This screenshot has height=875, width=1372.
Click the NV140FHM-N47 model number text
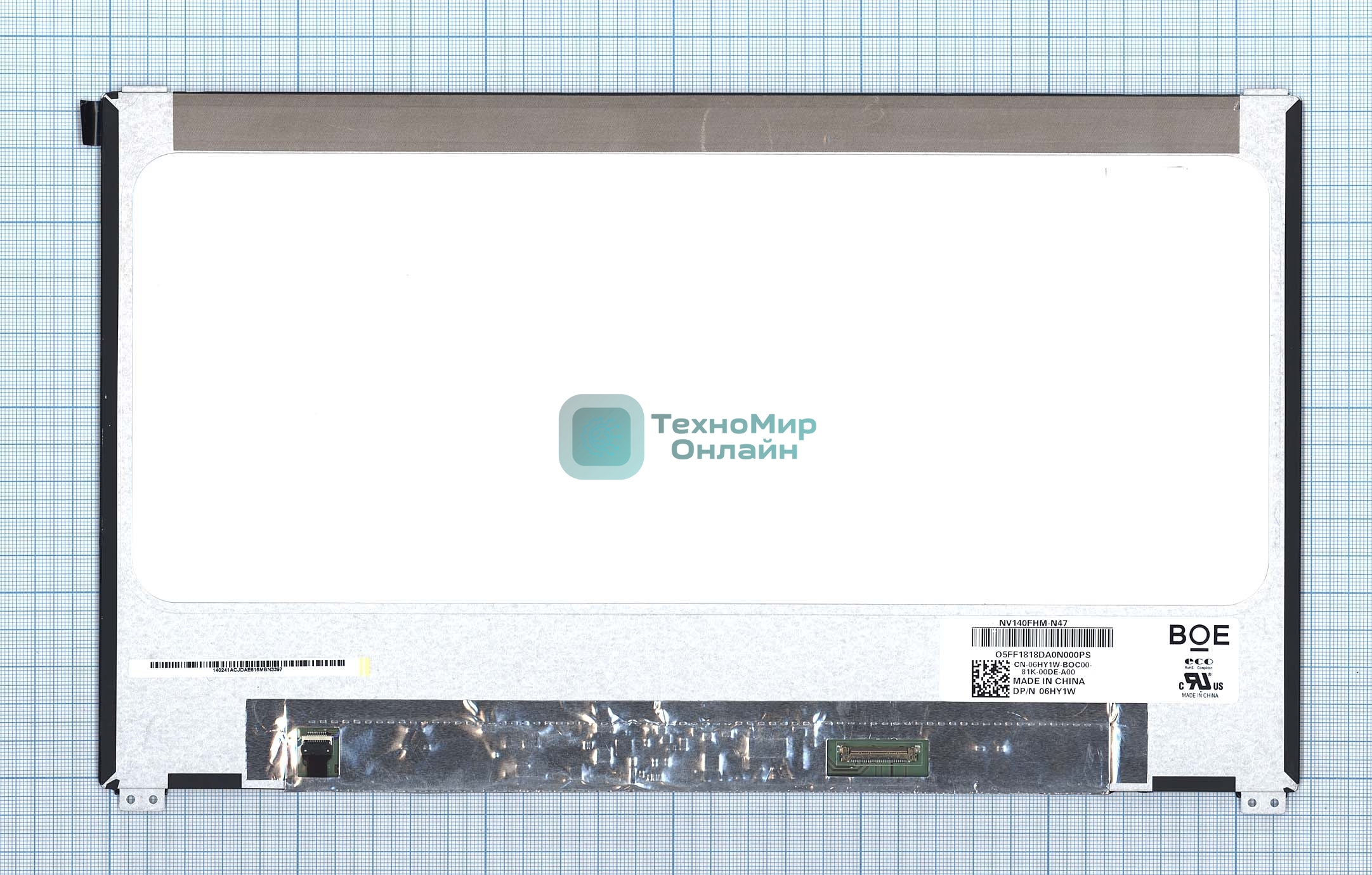(1033, 623)
